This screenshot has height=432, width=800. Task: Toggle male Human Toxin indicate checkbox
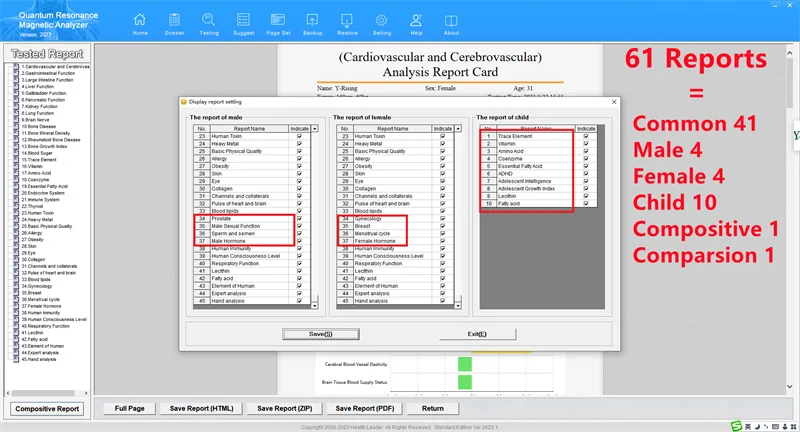click(299, 136)
